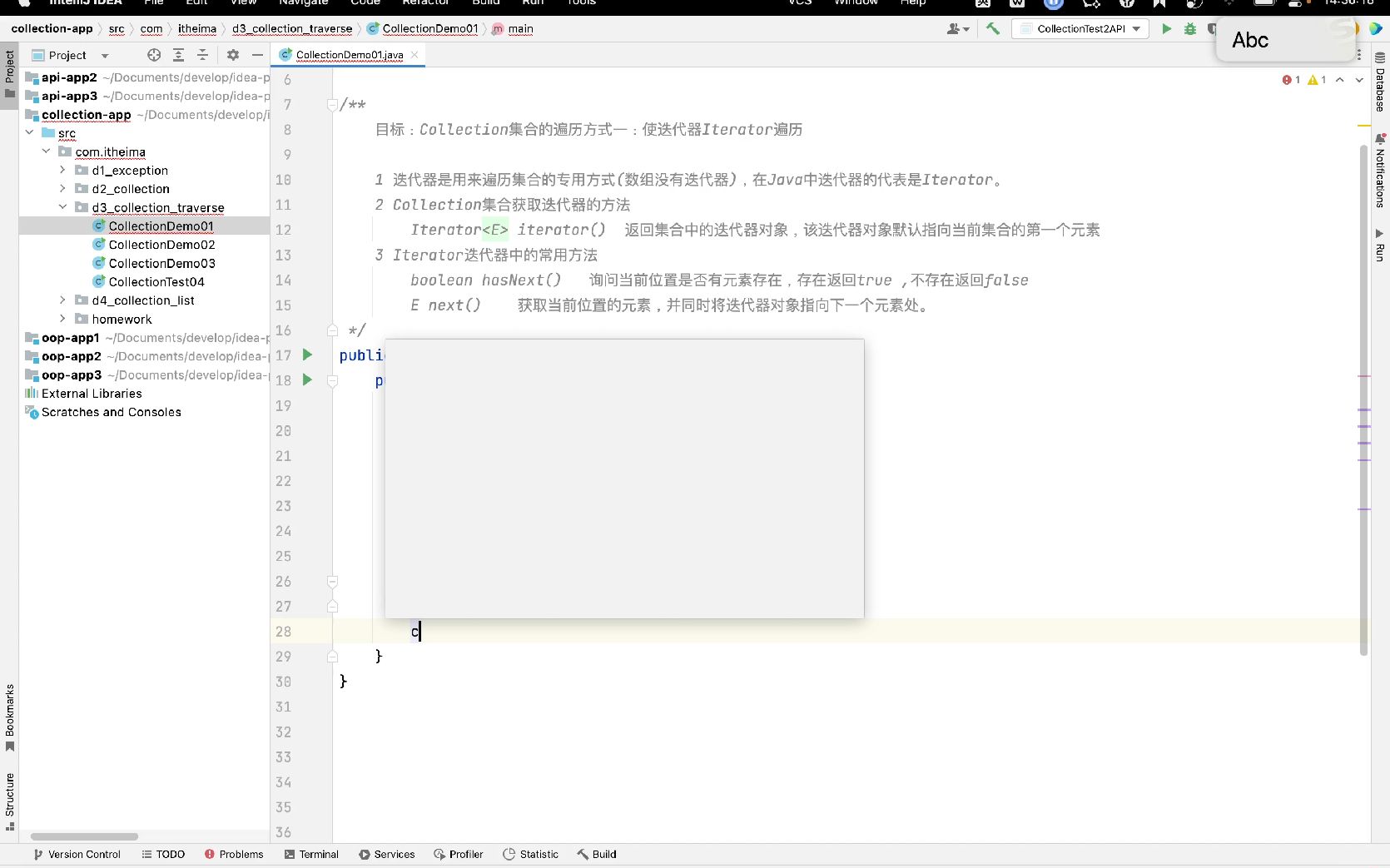This screenshot has height=868, width=1390.
Task: Open the code-with-me user icon menu
Action: coord(958,28)
